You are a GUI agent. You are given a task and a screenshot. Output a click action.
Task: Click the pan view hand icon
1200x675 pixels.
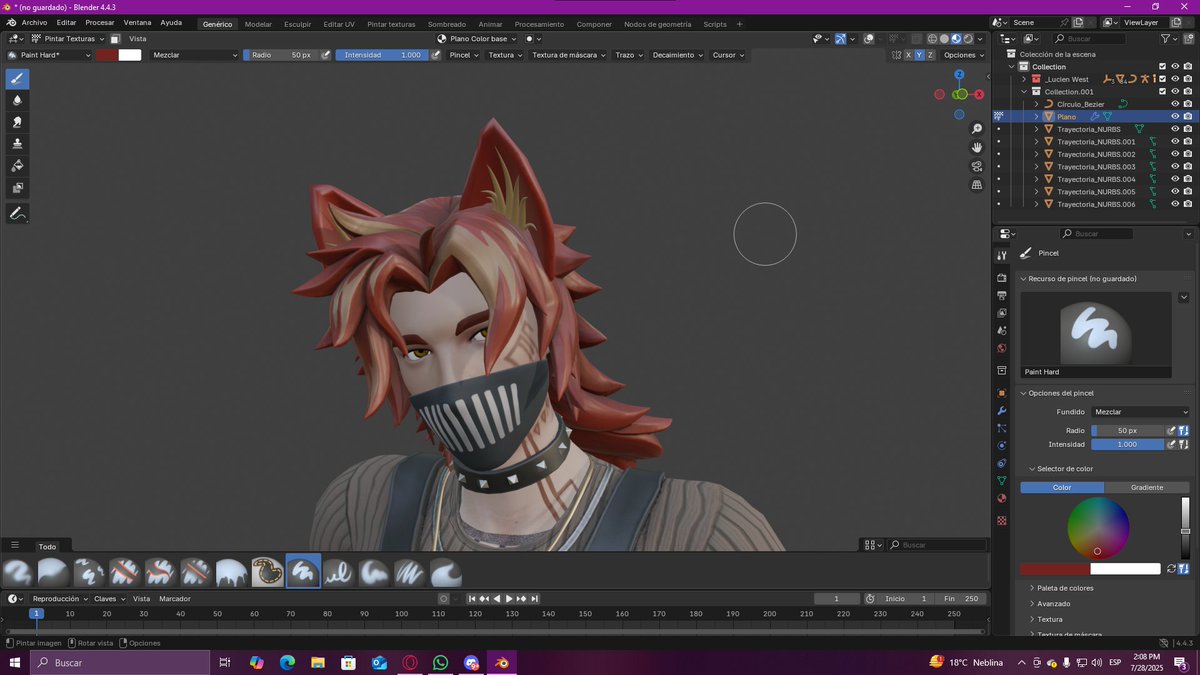click(x=977, y=148)
